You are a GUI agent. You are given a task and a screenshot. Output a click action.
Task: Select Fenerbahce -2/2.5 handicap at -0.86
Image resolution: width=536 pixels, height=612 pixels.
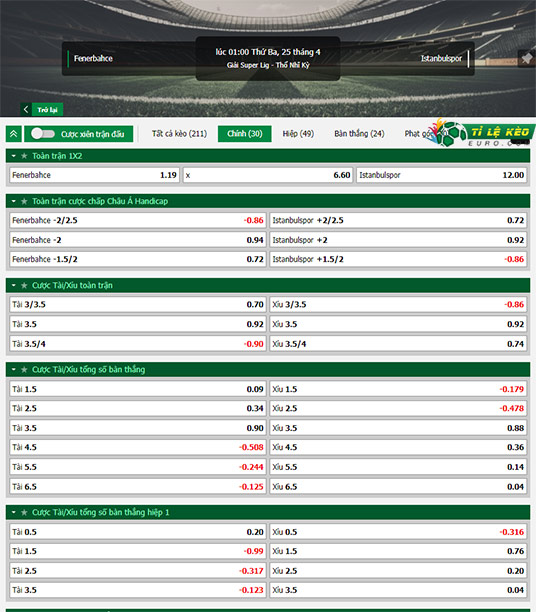[x=138, y=221]
